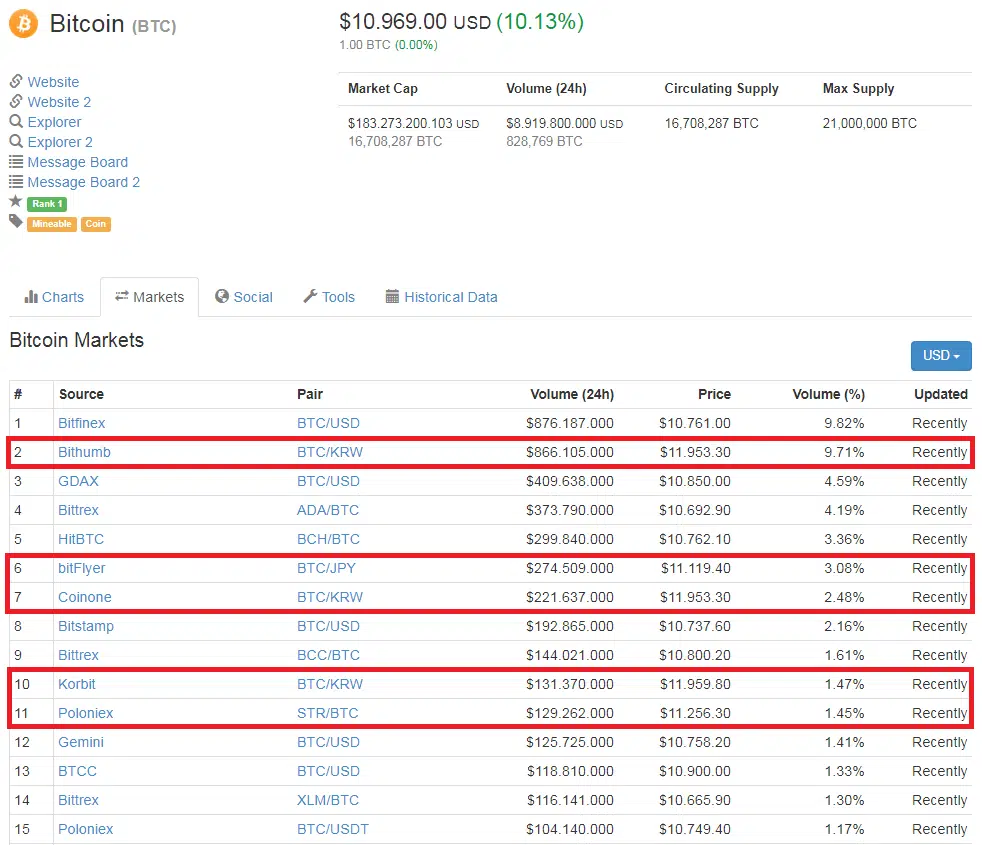Viewport: 982px width, 845px height.
Task: Click the 9.71% volume share for Bithumb
Action: (x=844, y=452)
